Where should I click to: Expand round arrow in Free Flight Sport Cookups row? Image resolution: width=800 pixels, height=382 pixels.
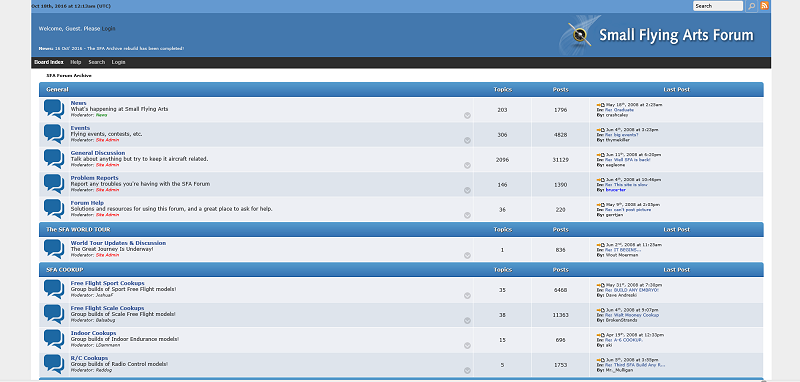point(467,296)
